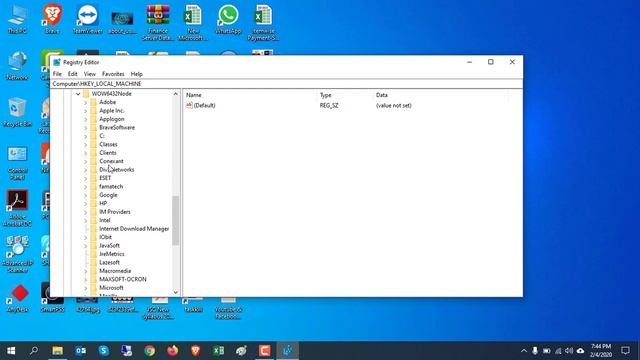Open Excel from taskbar
This screenshot has height=360, width=640.
point(218,351)
